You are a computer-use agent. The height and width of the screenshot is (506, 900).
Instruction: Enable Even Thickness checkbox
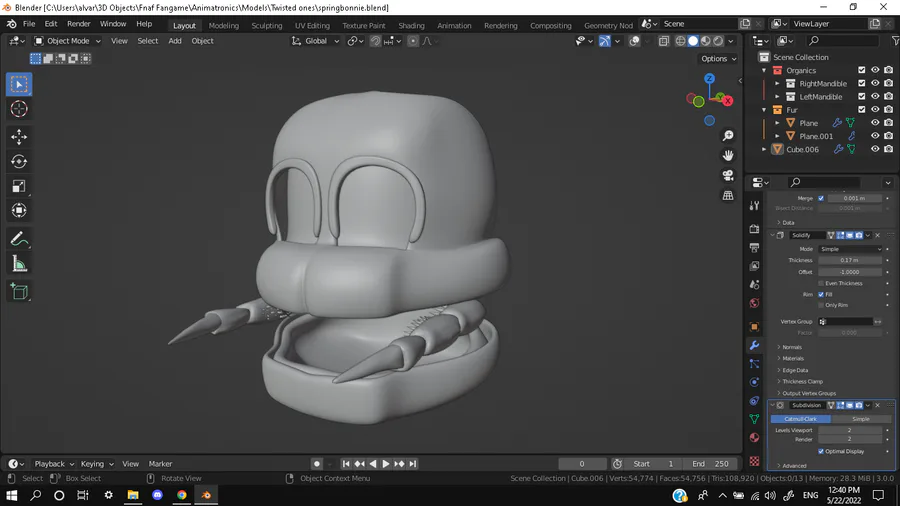point(821,283)
